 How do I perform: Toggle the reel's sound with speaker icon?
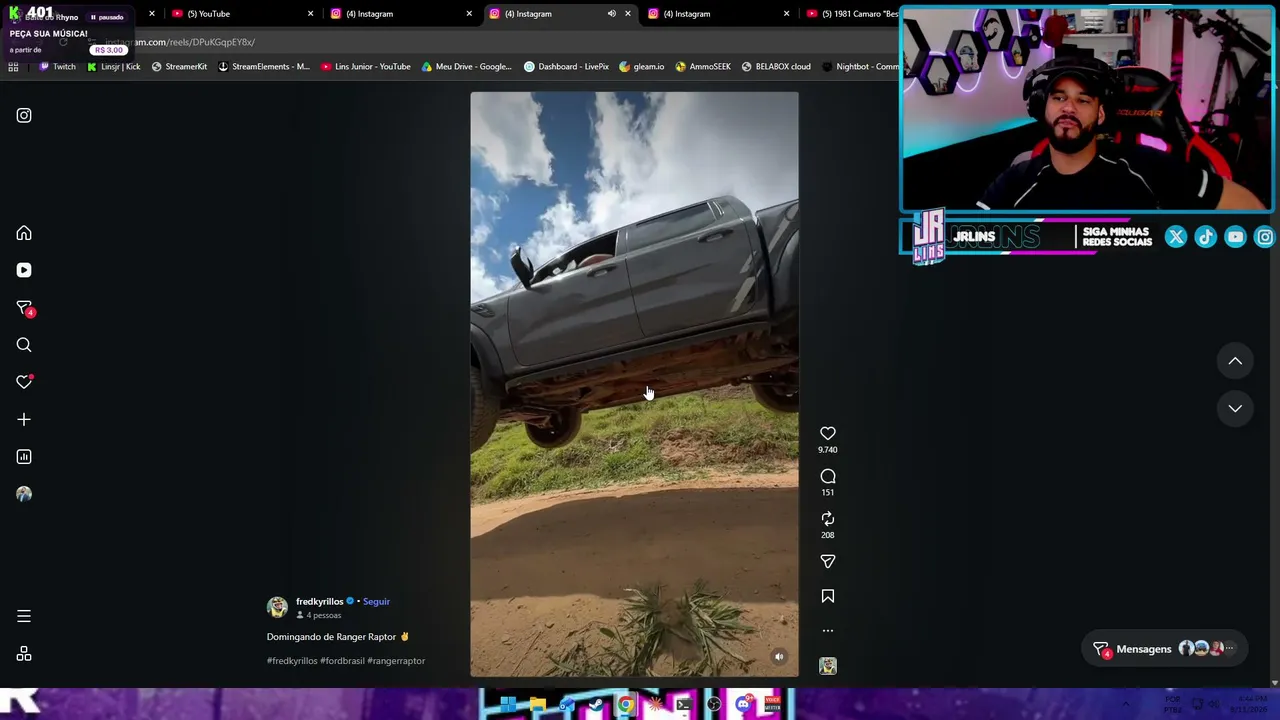click(779, 657)
